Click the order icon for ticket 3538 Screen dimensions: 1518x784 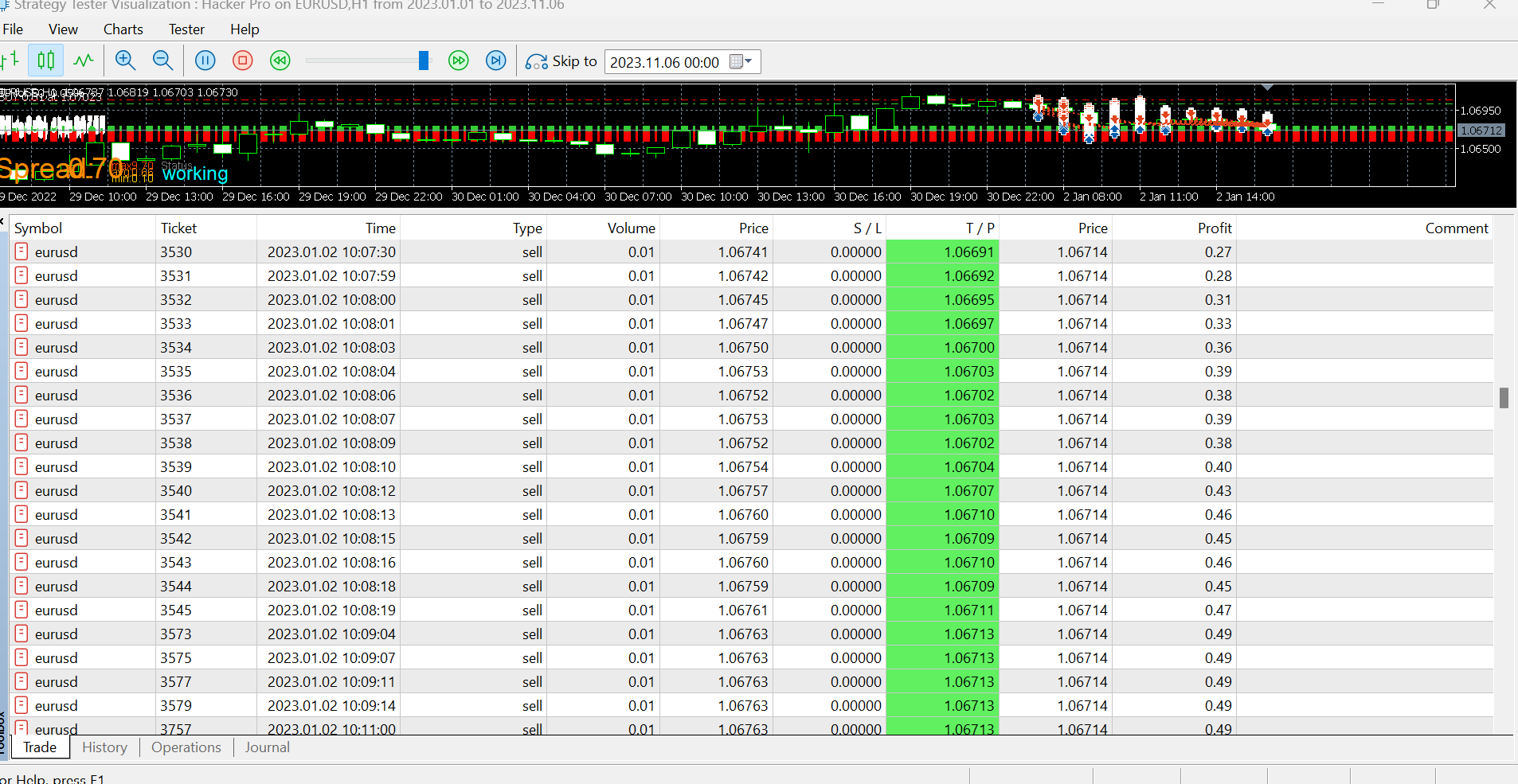click(22, 443)
